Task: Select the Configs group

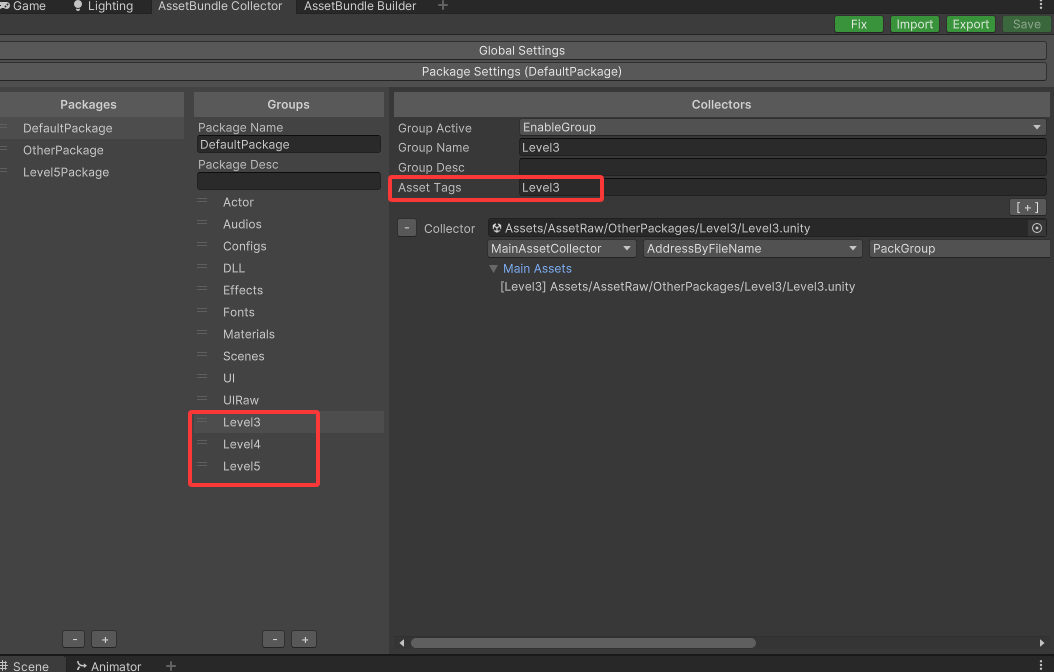Action: coord(289,246)
